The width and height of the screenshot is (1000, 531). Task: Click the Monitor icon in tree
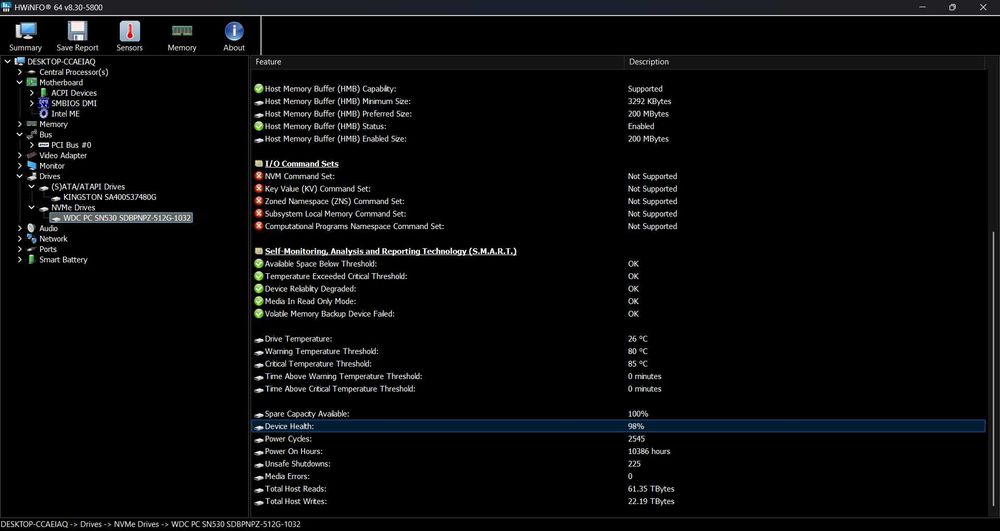tap(32, 166)
